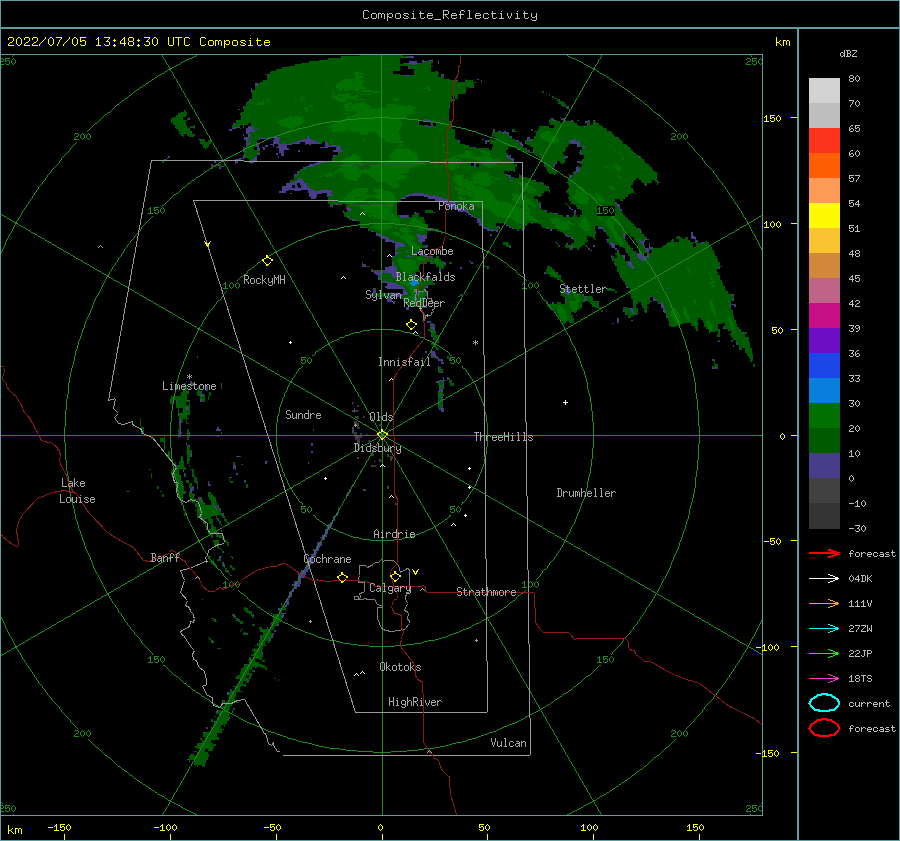Screen dimensions: 900x841
Task: Click the cyan 27ZW arrow icon
Action: [x=824, y=629]
